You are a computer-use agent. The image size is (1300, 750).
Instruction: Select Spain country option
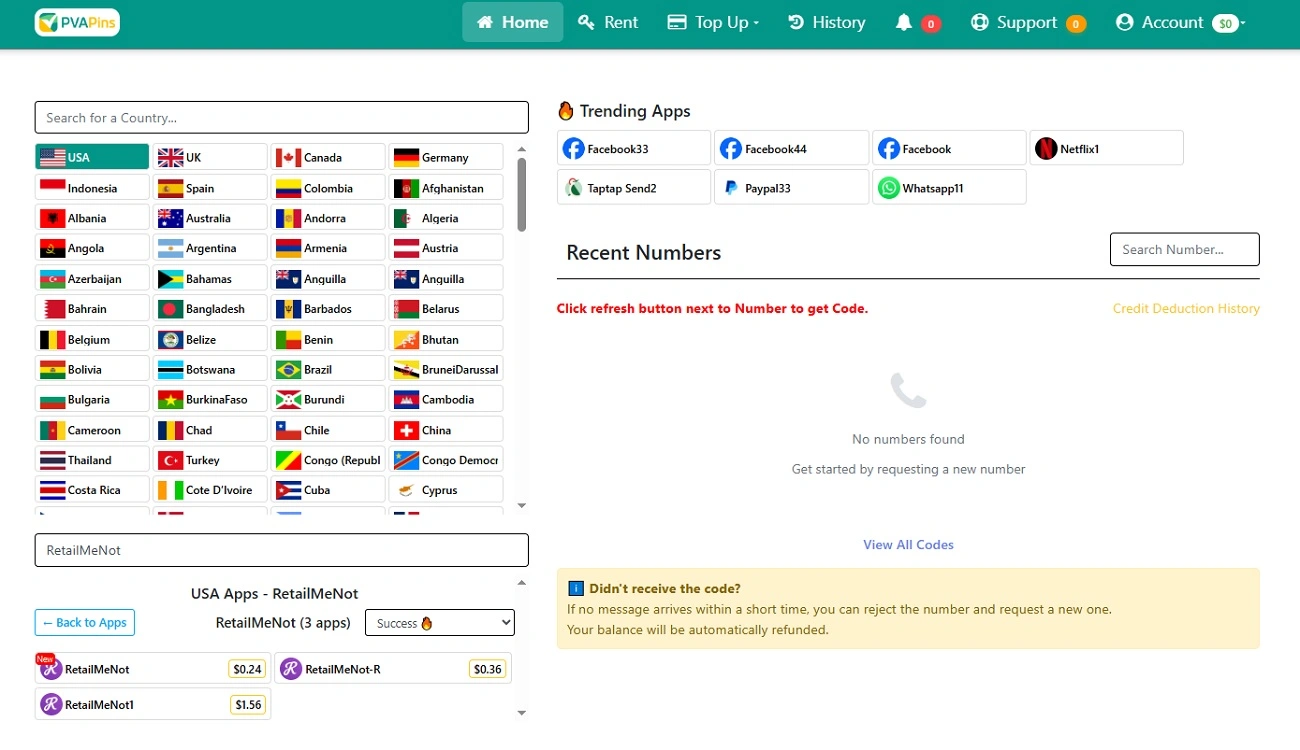tap(210, 188)
